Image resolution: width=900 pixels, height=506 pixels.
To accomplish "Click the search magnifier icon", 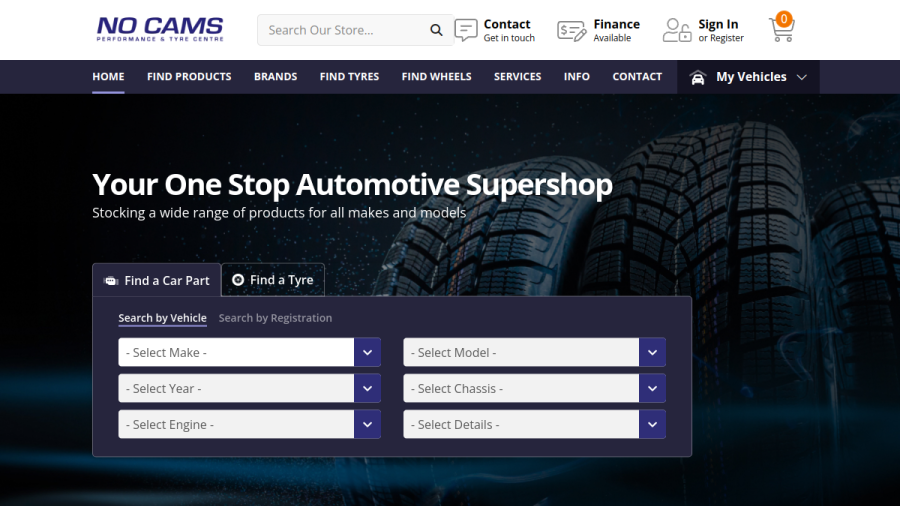I will tap(436, 30).
